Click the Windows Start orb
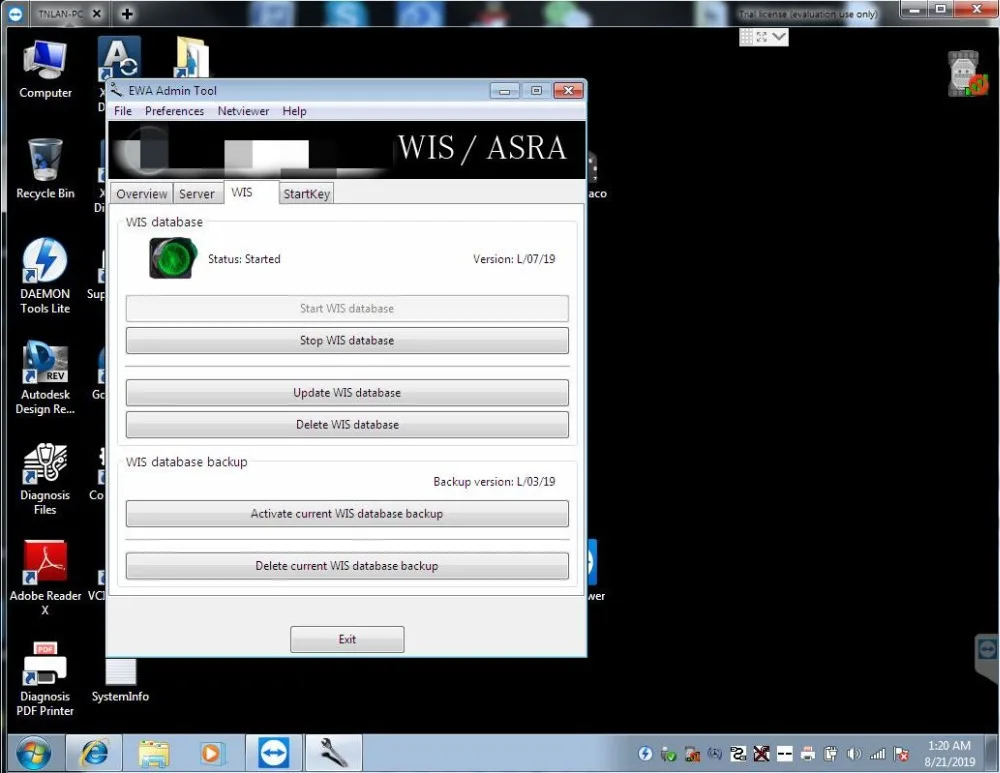The image size is (1000, 773). (x=33, y=753)
